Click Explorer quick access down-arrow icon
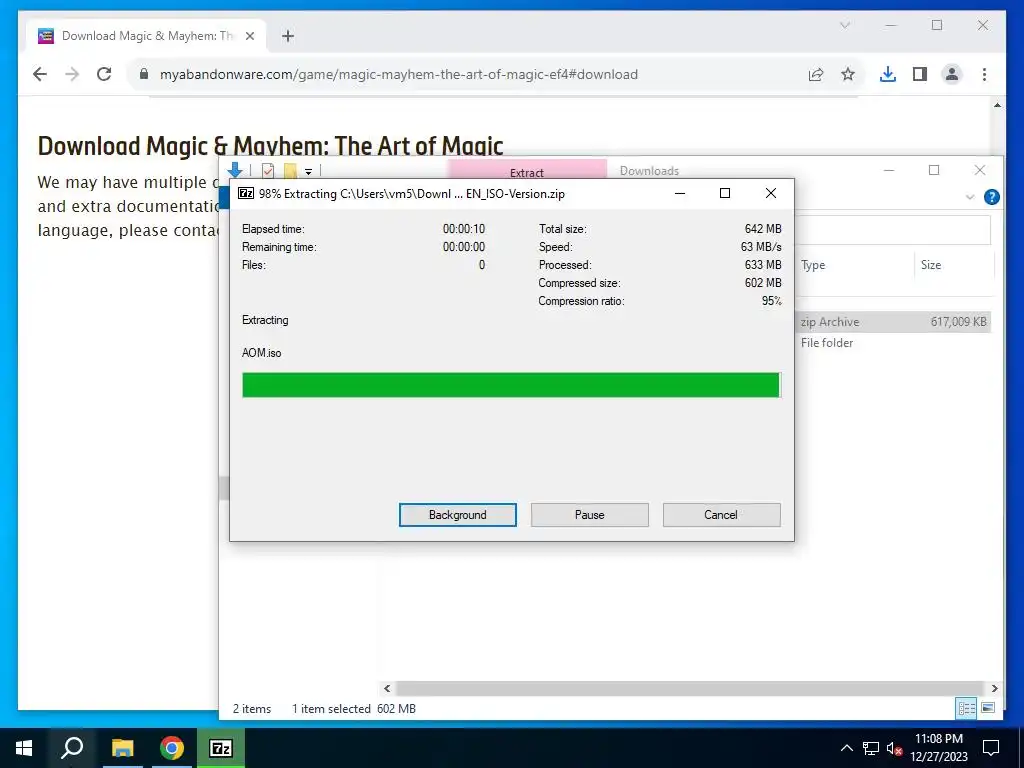 pyautogui.click(x=235, y=170)
